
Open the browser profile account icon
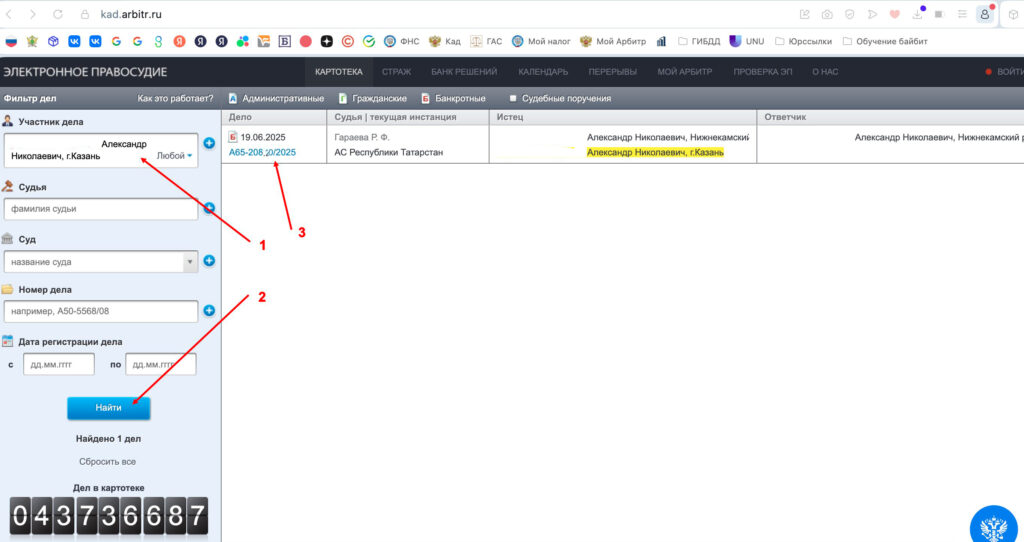click(x=985, y=14)
